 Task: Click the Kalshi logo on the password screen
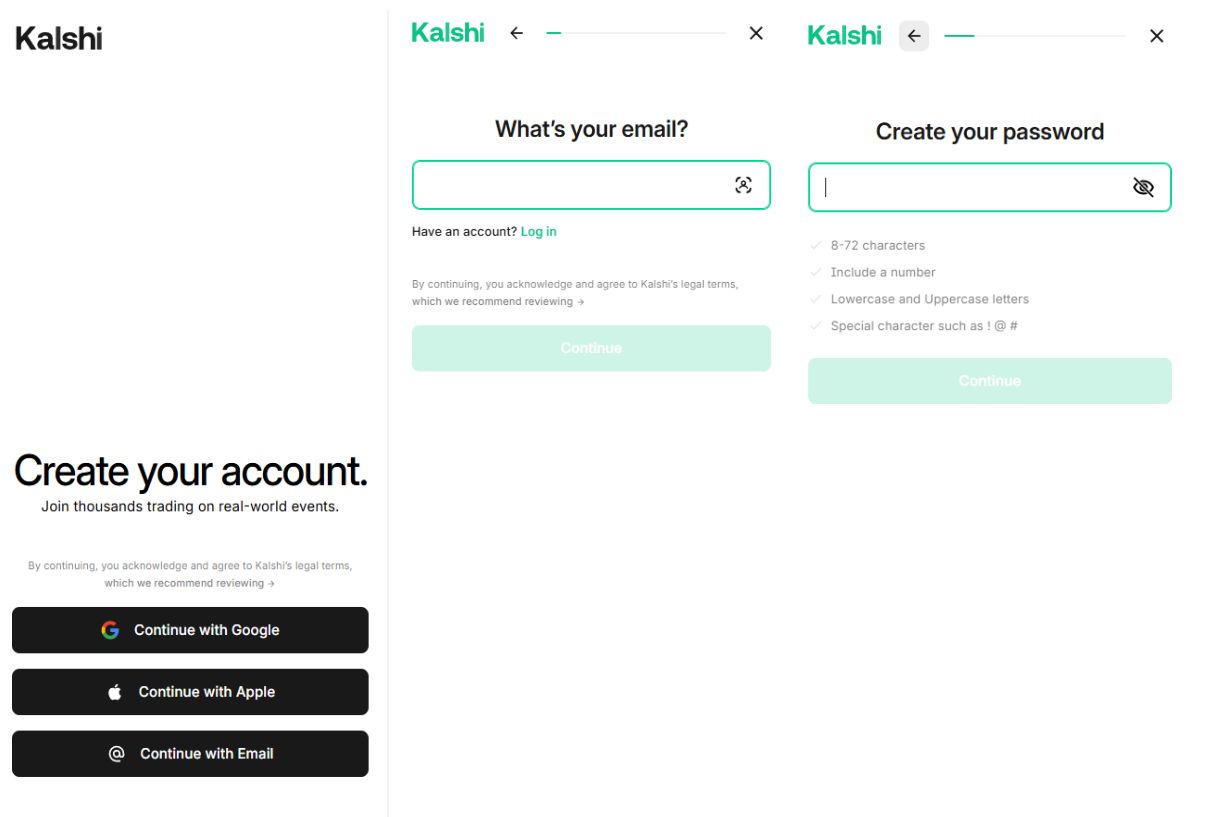tap(843, 35)
